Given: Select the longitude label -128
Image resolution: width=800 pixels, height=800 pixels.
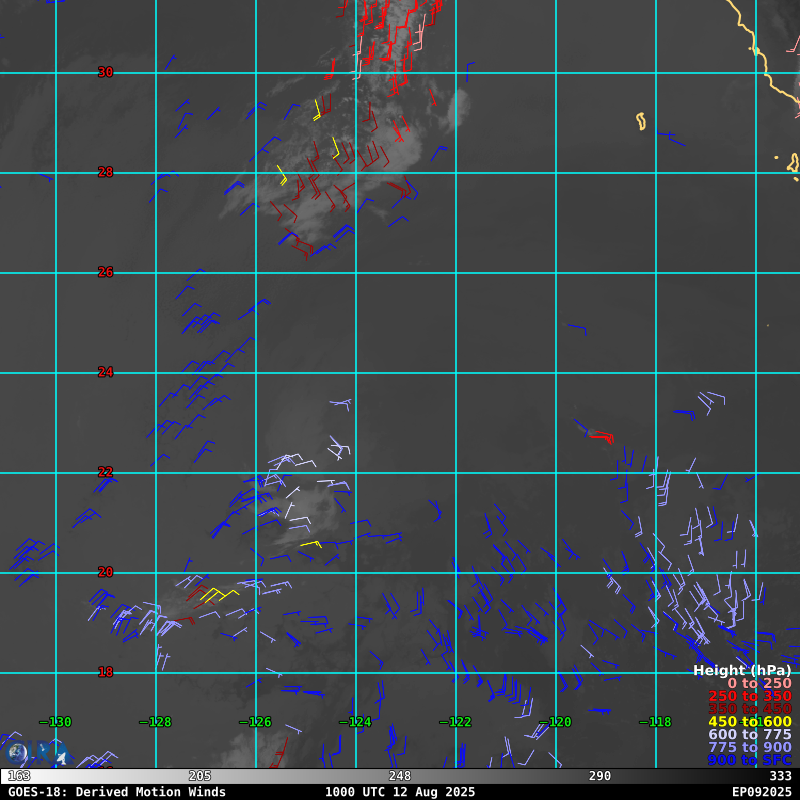Looking at the screenshot, I should pyautogui.click(x=156, y=722).
